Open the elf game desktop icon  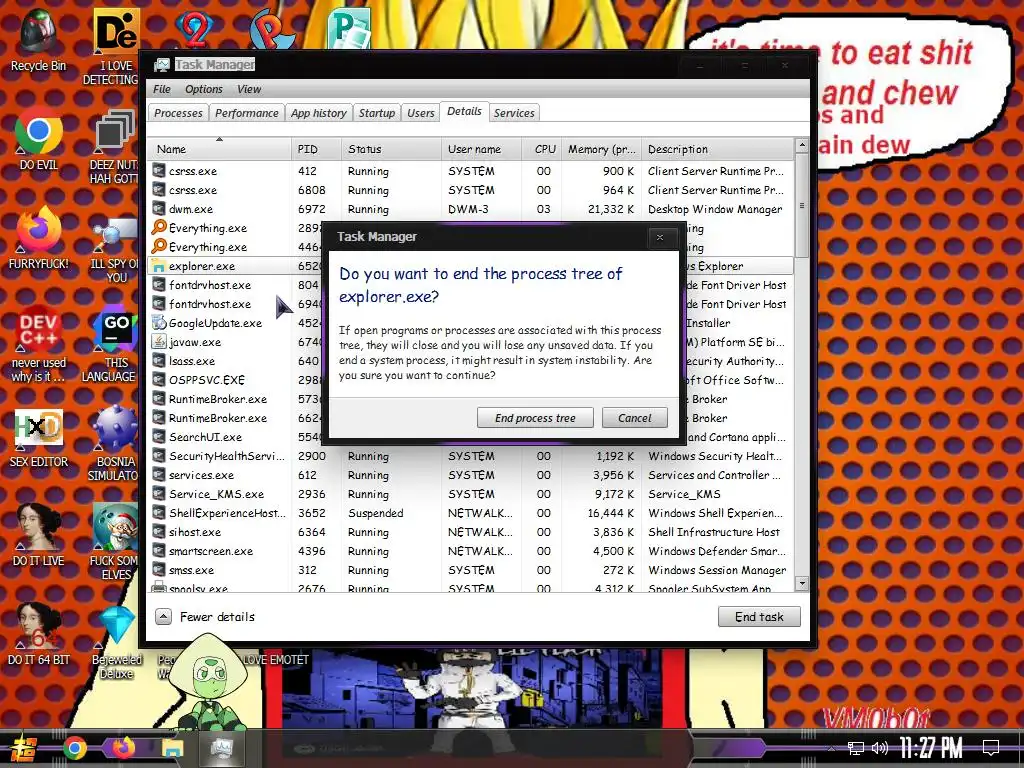pos(114,541)
